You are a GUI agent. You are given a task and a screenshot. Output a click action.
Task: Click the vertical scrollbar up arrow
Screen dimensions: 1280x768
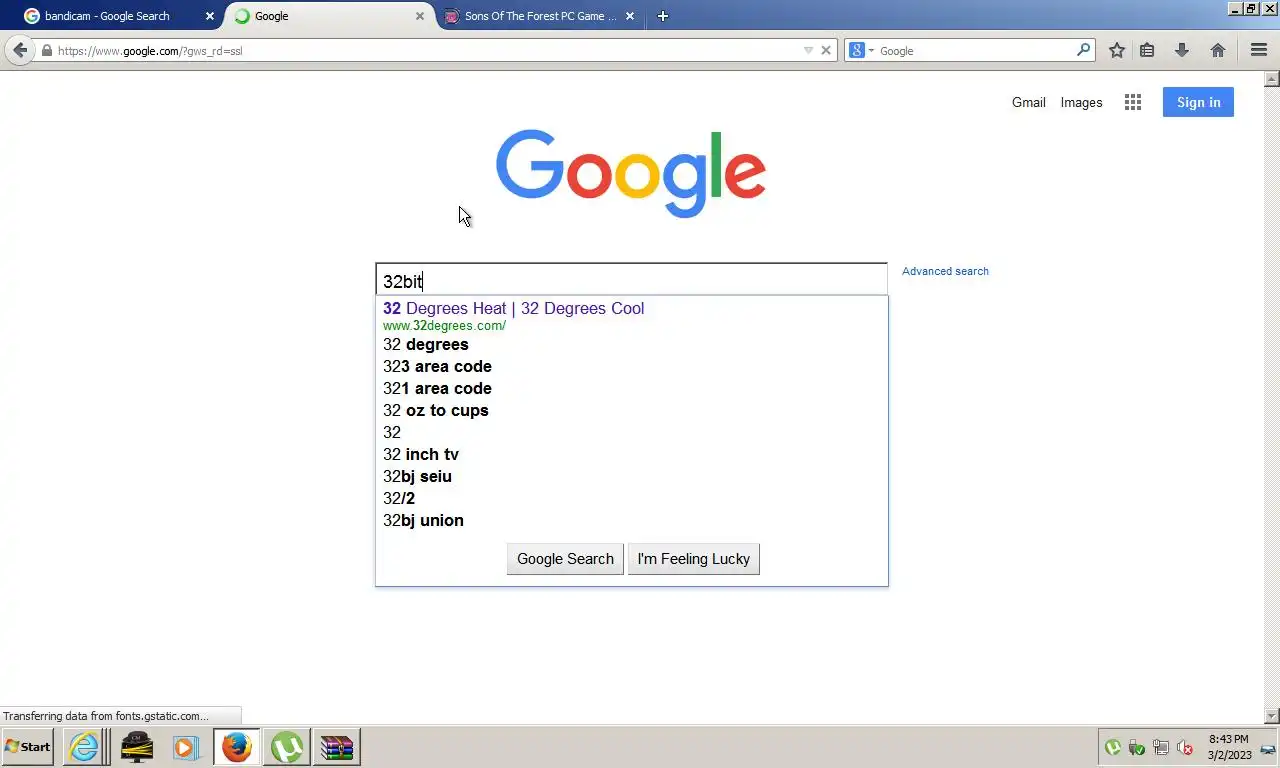pos(1272,78)
